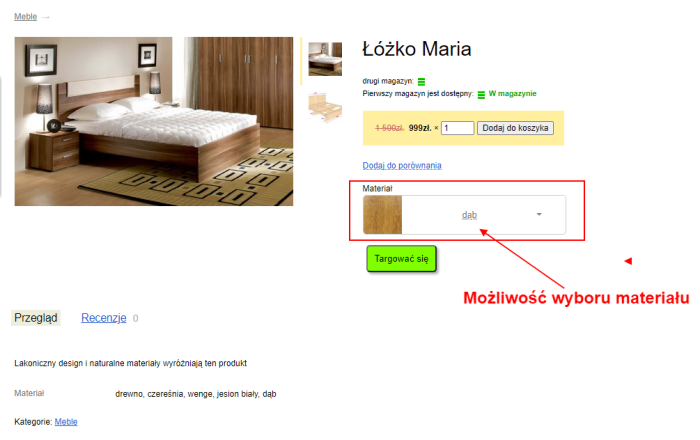Switch to the Recenzje tab
Viewport: 700px width, 440px height.
tap(104, 318)
